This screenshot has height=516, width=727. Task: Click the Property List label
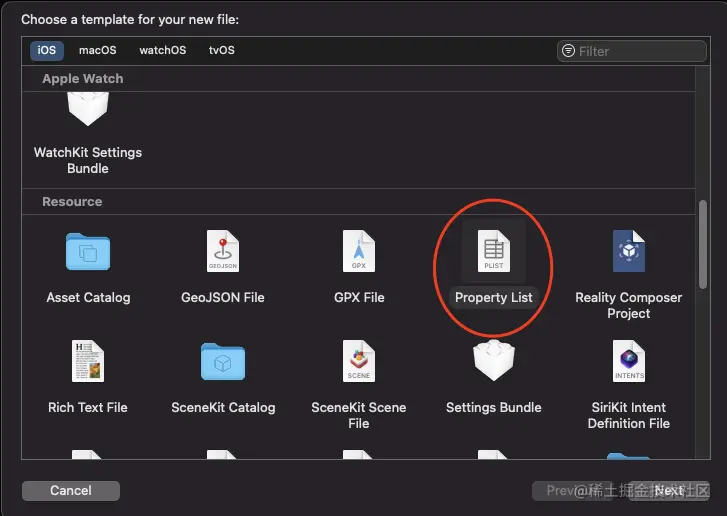click(494, 298)
